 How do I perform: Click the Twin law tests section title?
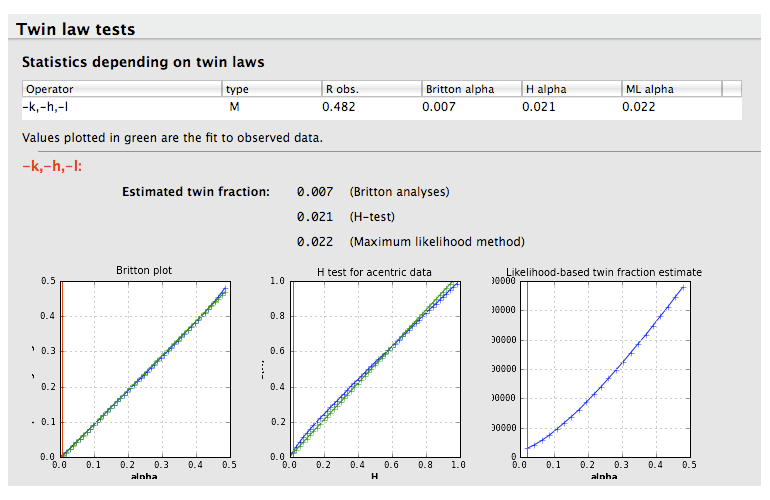(76, 30)
